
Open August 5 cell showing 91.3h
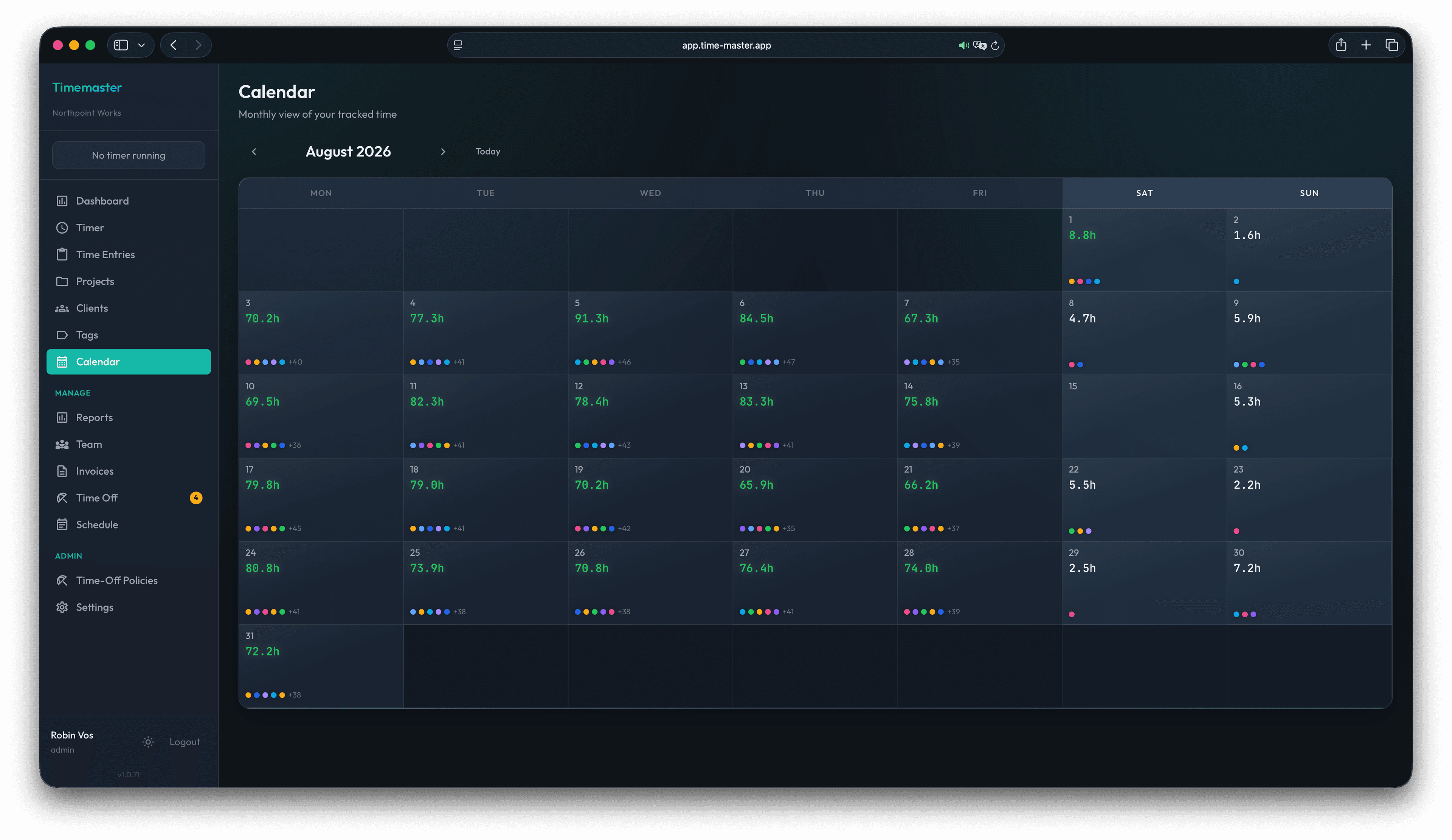[650, 333]
